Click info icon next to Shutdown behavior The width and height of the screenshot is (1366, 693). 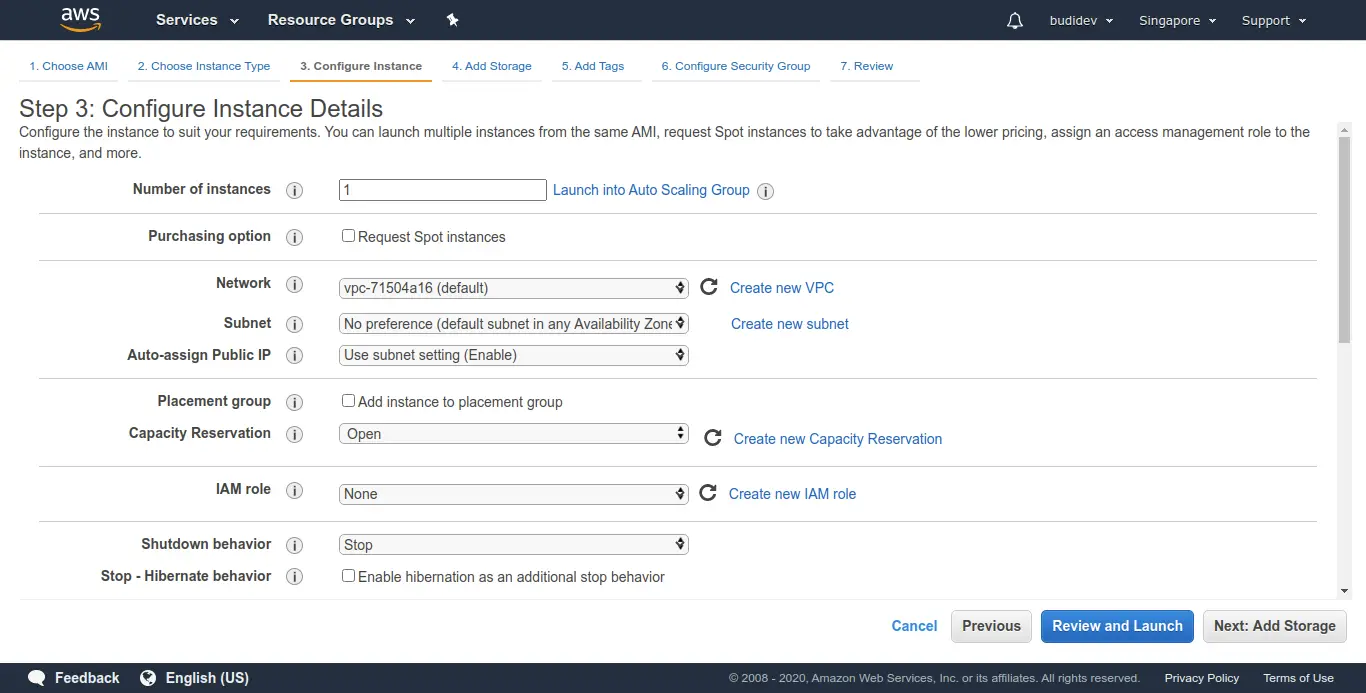click(294, 545)
